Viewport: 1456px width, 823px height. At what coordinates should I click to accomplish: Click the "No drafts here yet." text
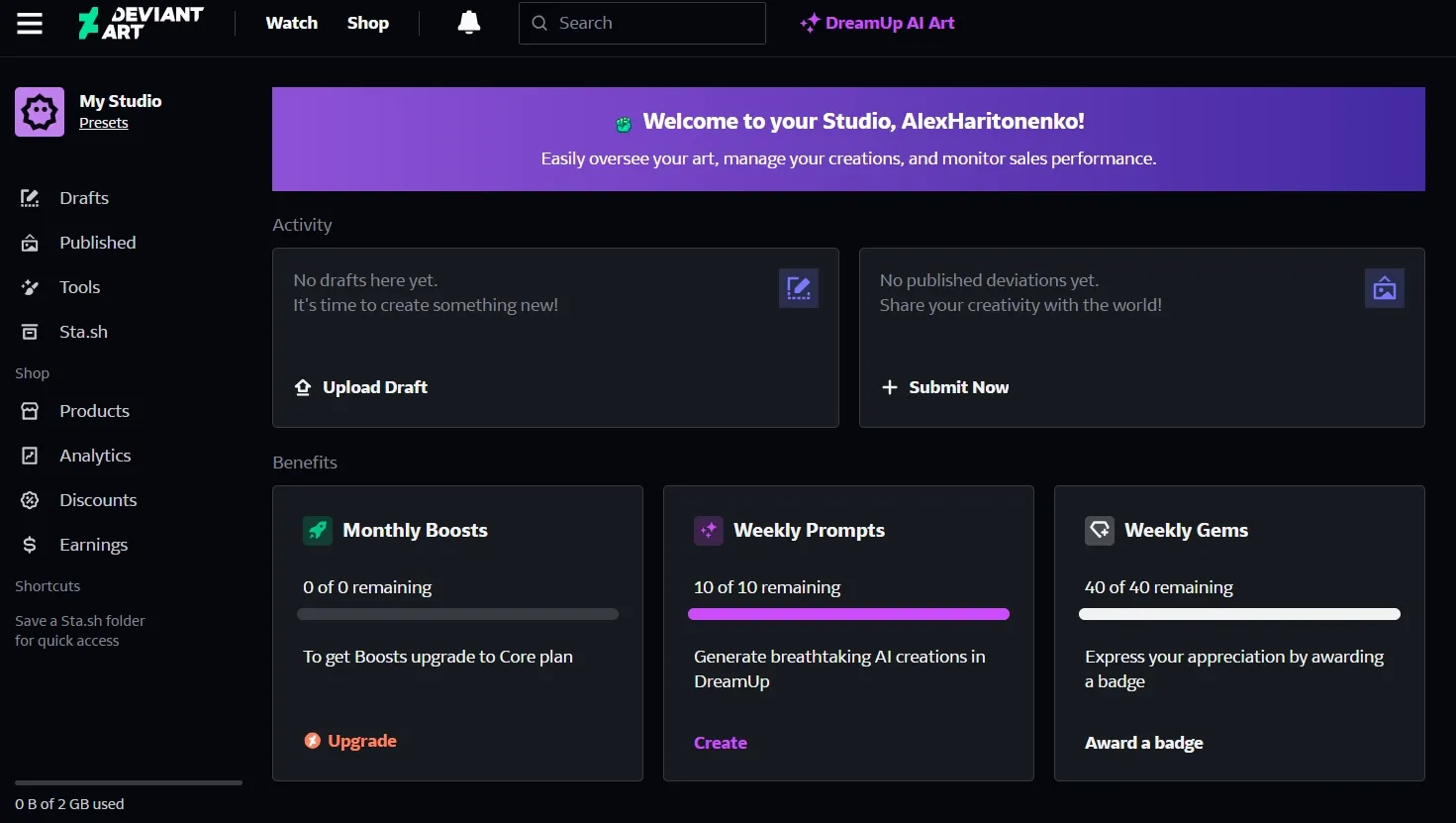[365, 280]
